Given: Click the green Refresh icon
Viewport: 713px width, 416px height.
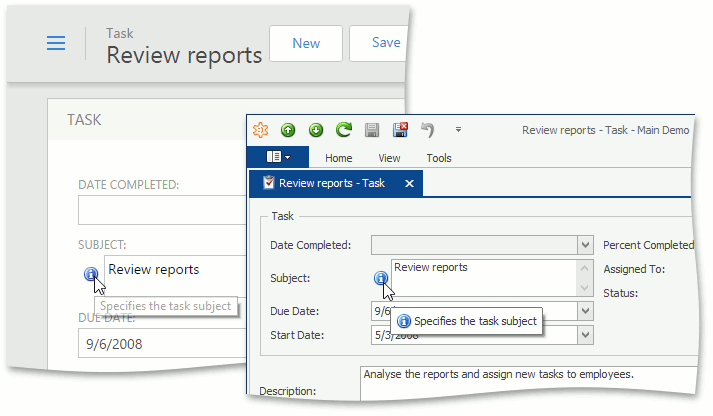Looking at the screenshot, I should (344, 130).
